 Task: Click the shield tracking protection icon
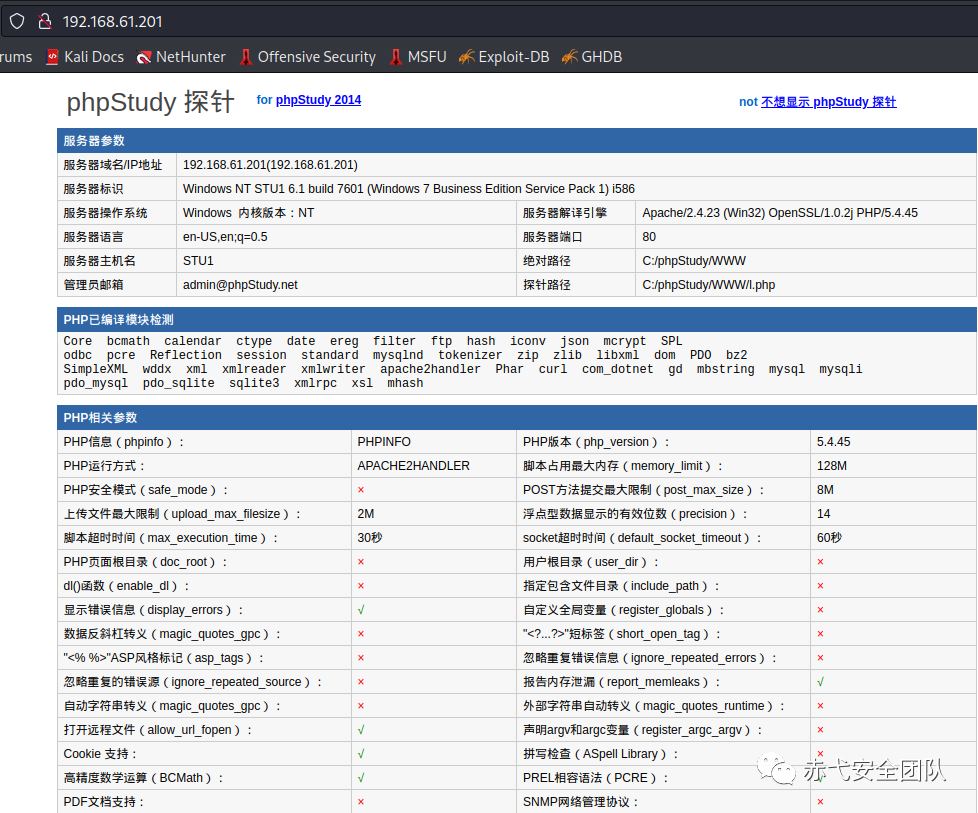point(17,21)
